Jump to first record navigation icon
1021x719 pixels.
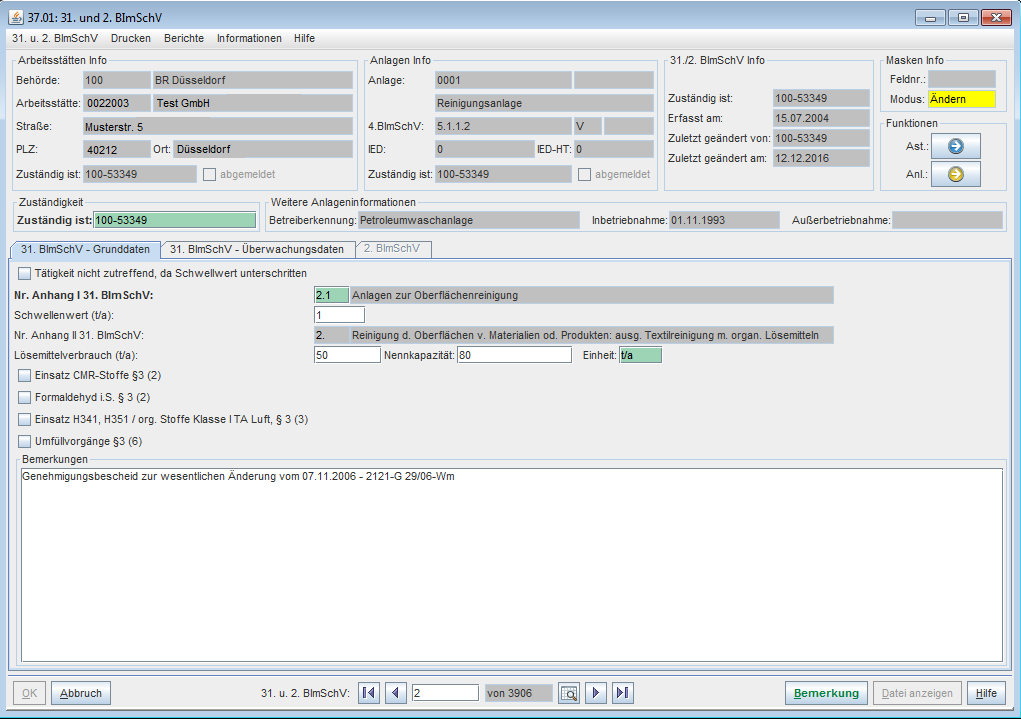[369, 693]
